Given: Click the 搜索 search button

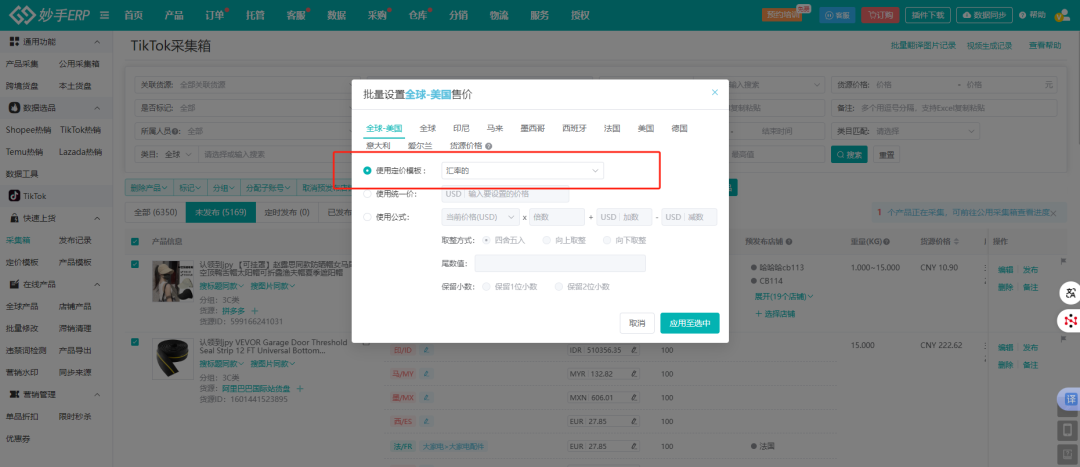Looking at the screenshot, I should click(849, 155).
